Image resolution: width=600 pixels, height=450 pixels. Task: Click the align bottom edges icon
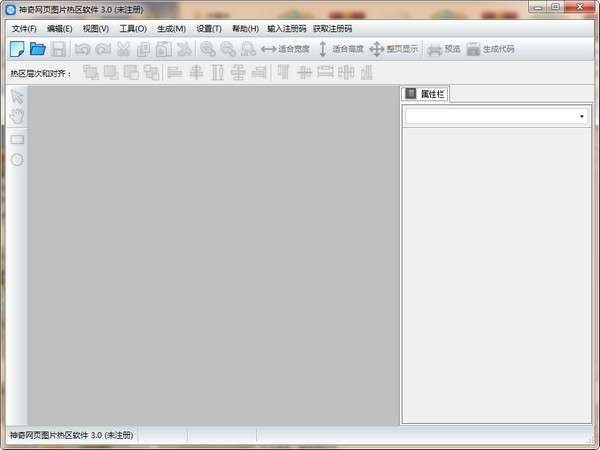(x=367, y=72)
